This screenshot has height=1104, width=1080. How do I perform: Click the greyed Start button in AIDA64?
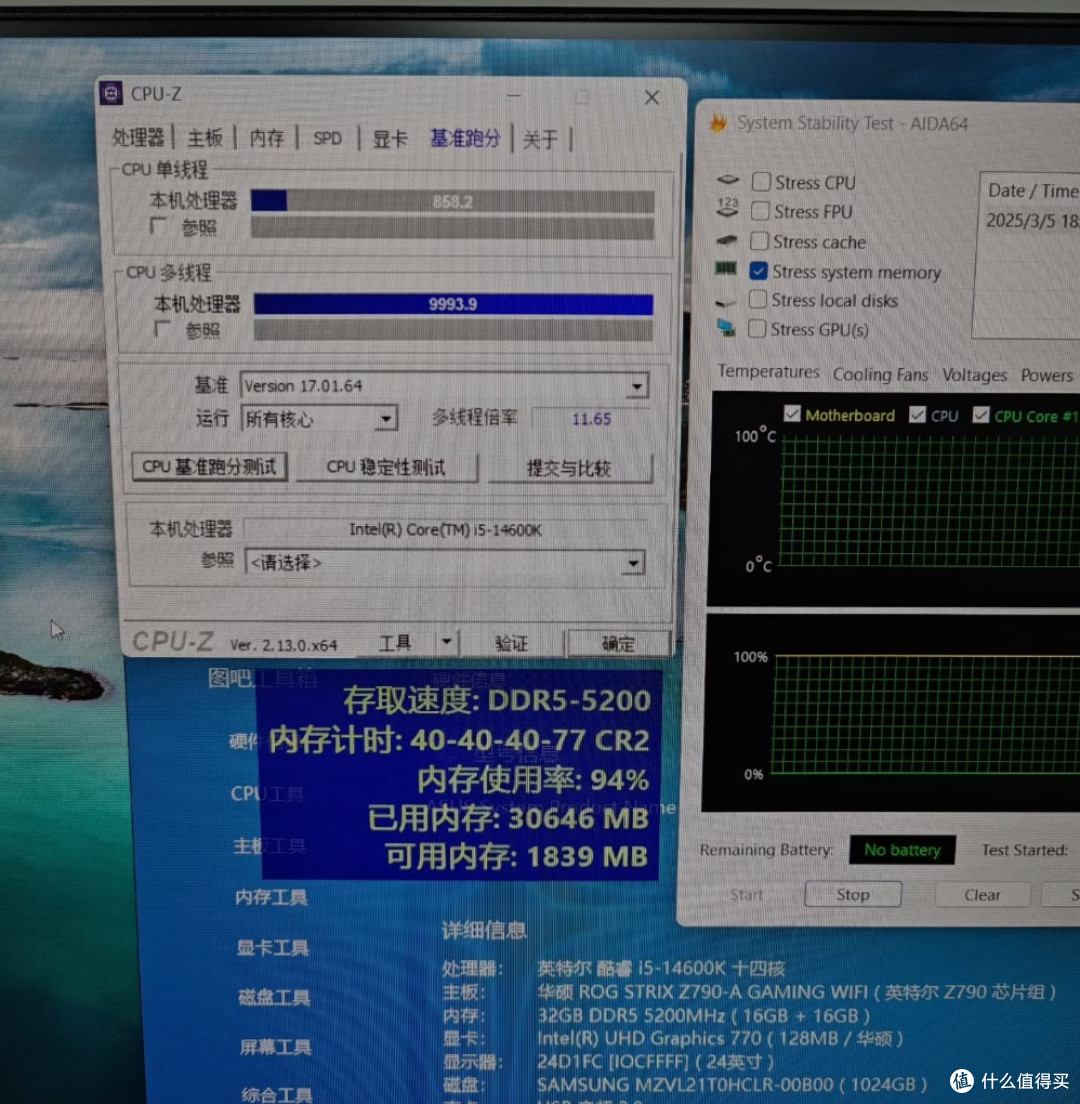pyautogui.click(x=746, y=894)
